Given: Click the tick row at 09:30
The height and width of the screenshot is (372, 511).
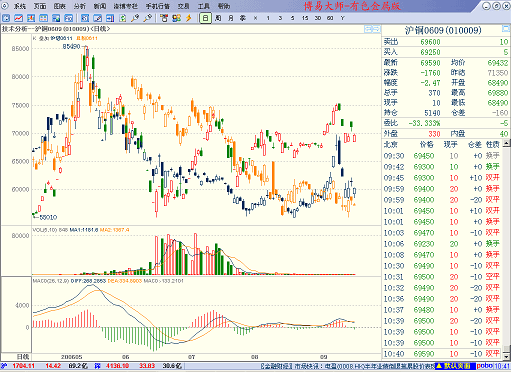Looking at the screenshot, I should [x=442, y=156].
